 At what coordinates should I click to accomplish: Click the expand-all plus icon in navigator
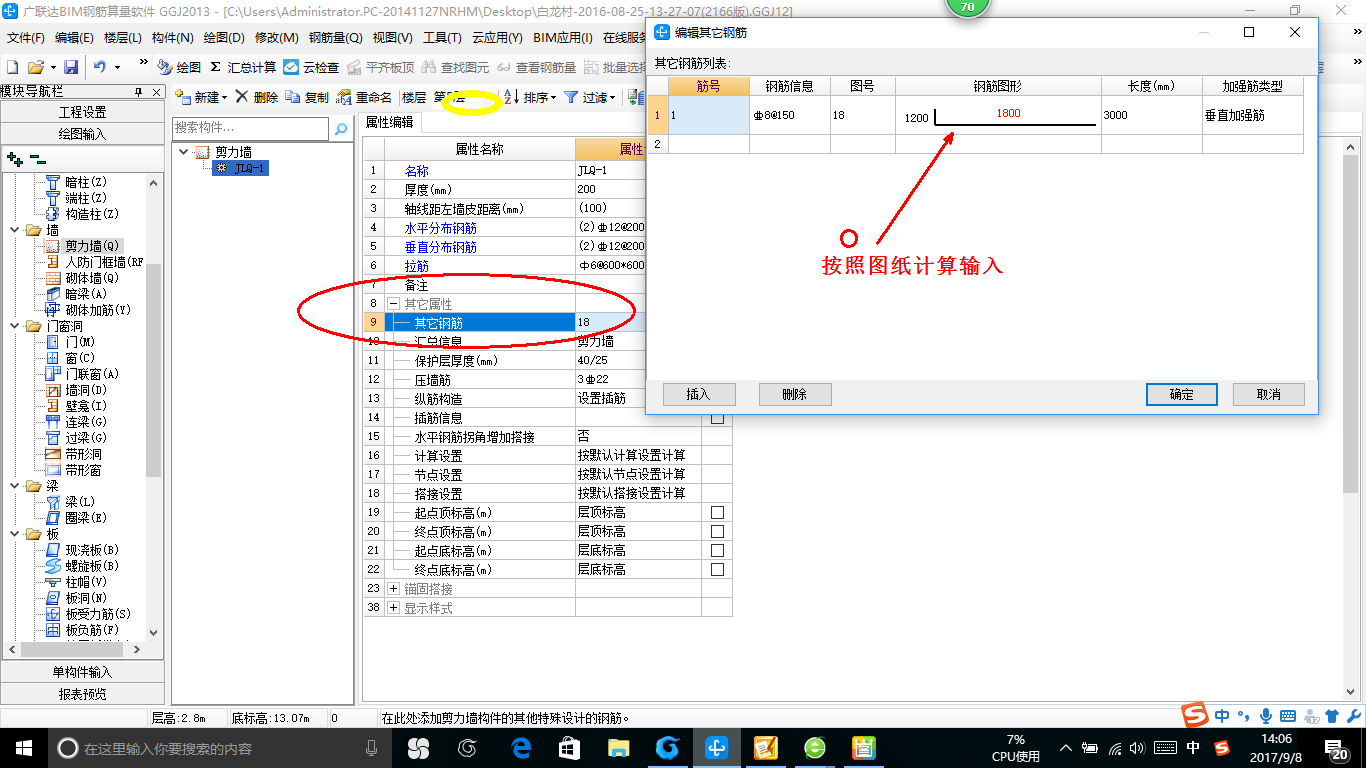pyautogui.click(x=14, y=158)
